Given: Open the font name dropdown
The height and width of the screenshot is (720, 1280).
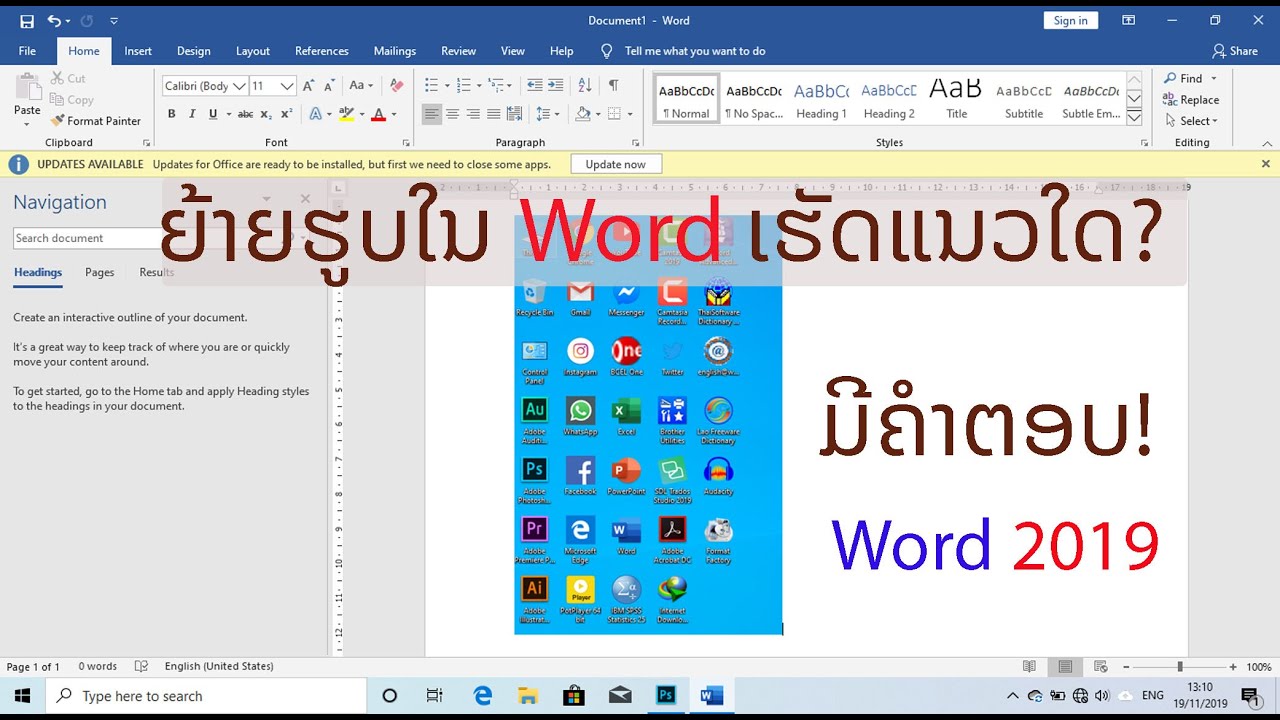Looking at the screenshot, I should 240,86.
